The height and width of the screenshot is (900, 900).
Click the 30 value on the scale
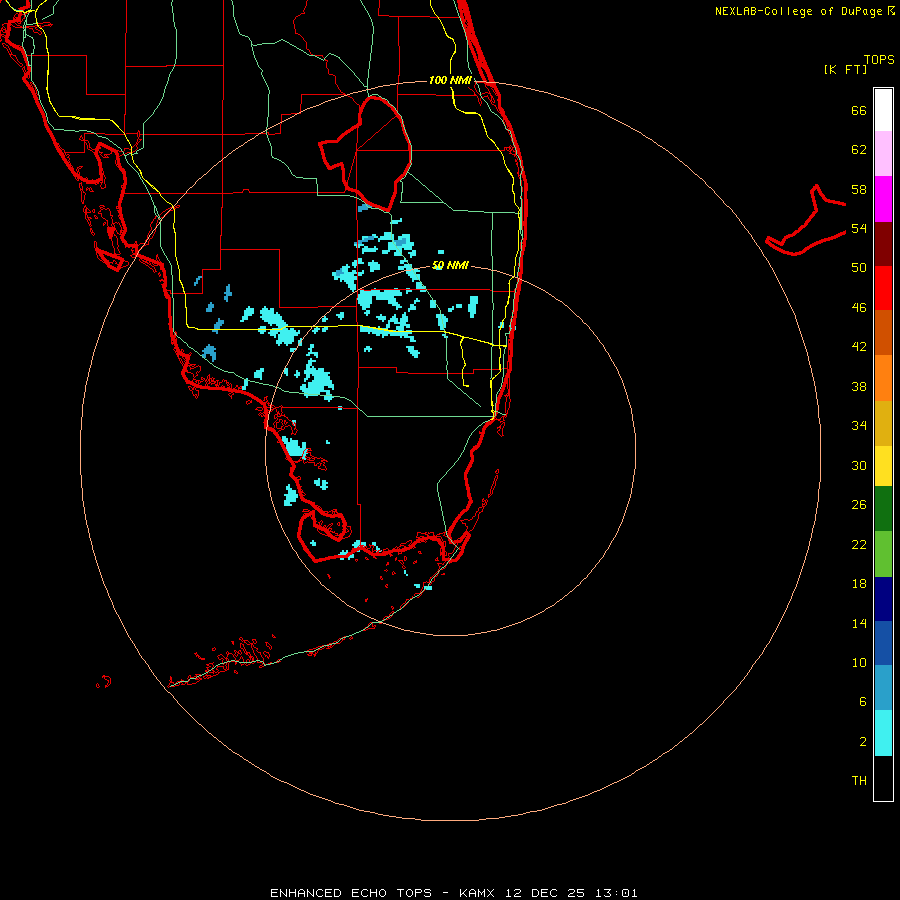coord(859,465)
